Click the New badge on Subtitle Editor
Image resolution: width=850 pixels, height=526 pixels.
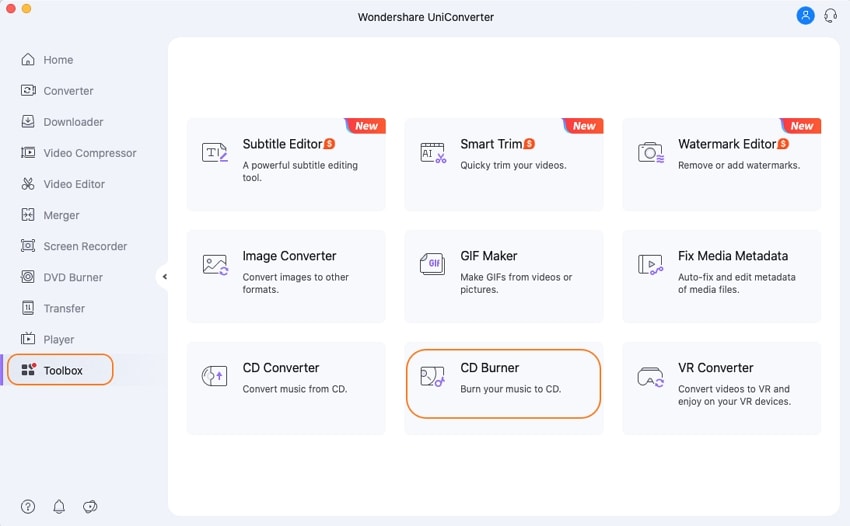pyautogui.click(x=366, y=126)
